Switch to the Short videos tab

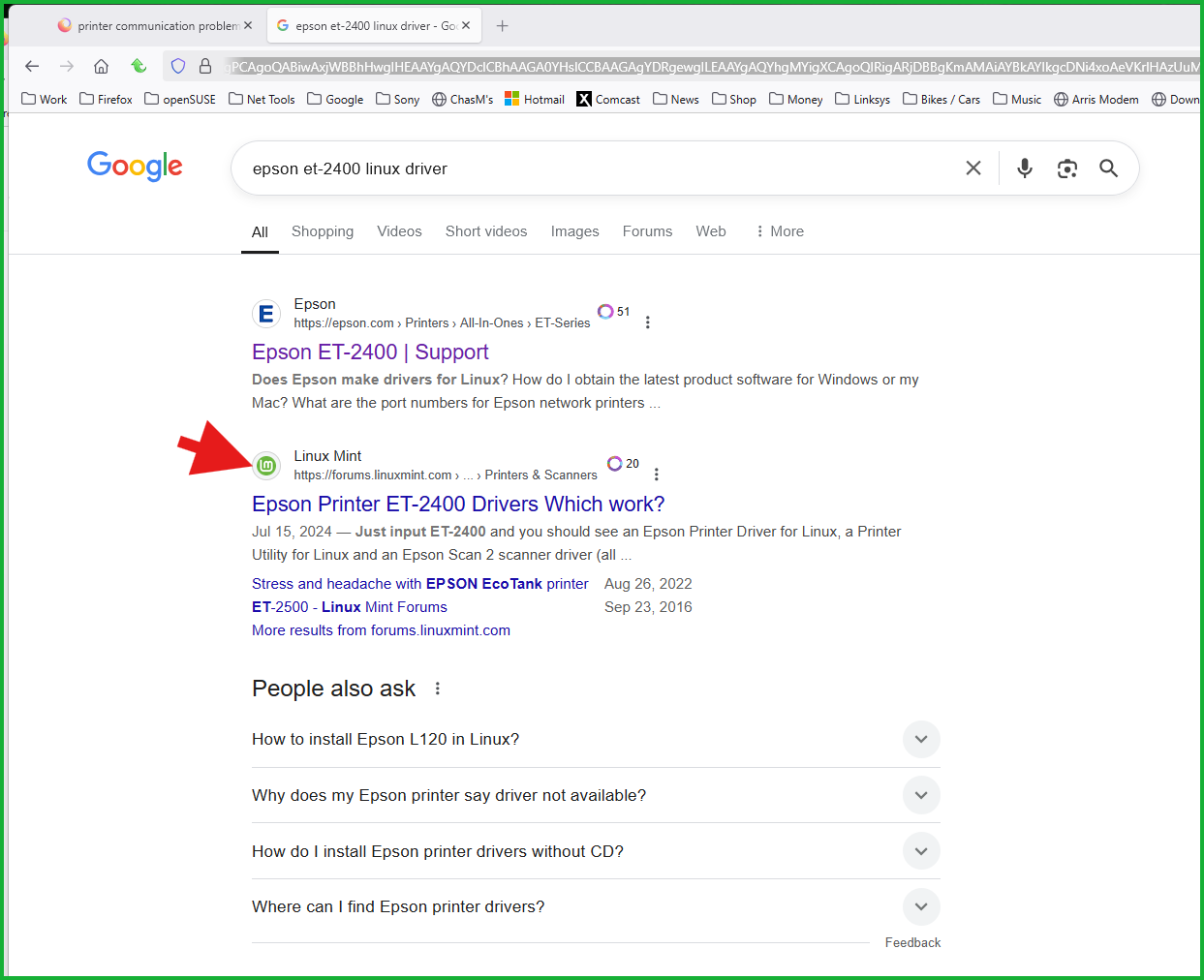coord(486,231)
